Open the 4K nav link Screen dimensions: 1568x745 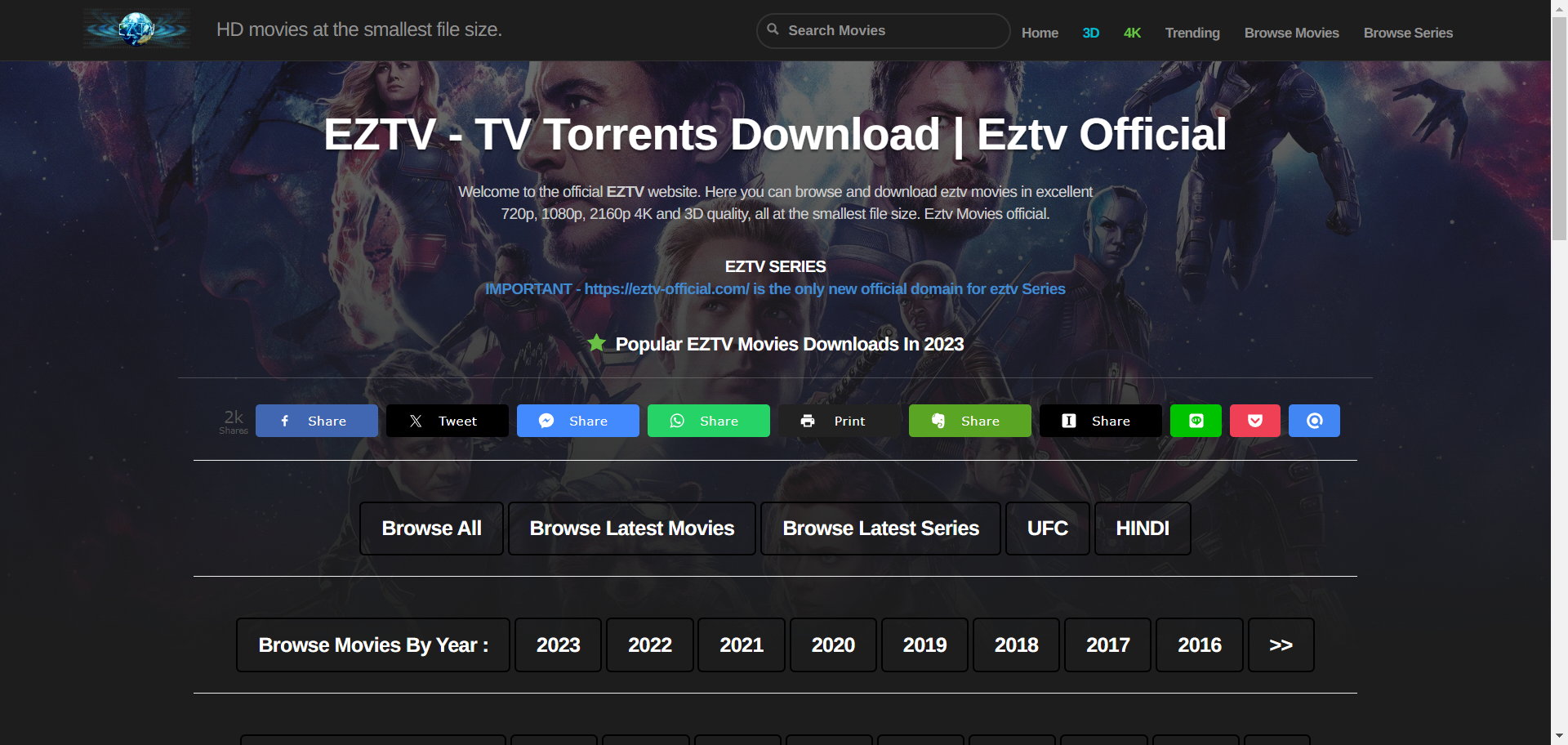(x=1132, y=33)
